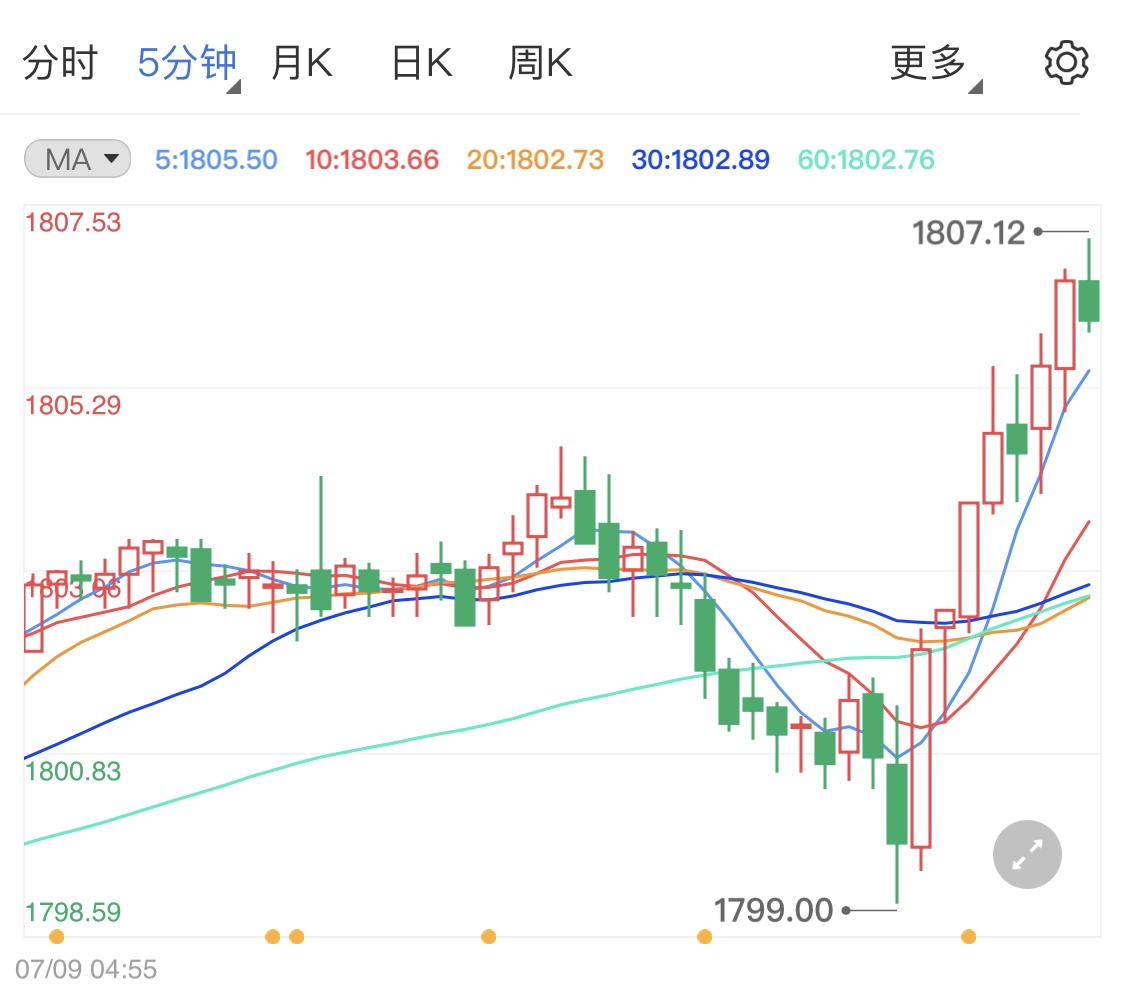
Task: Expand chart to fullscreen with arrows button
Action: (1027, 855)
